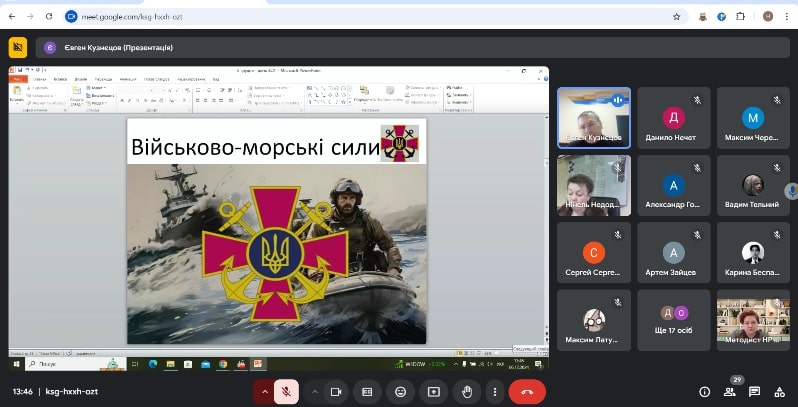798x407 pixels.
Task: Leave the call with the red button
Action: [527, 392]
